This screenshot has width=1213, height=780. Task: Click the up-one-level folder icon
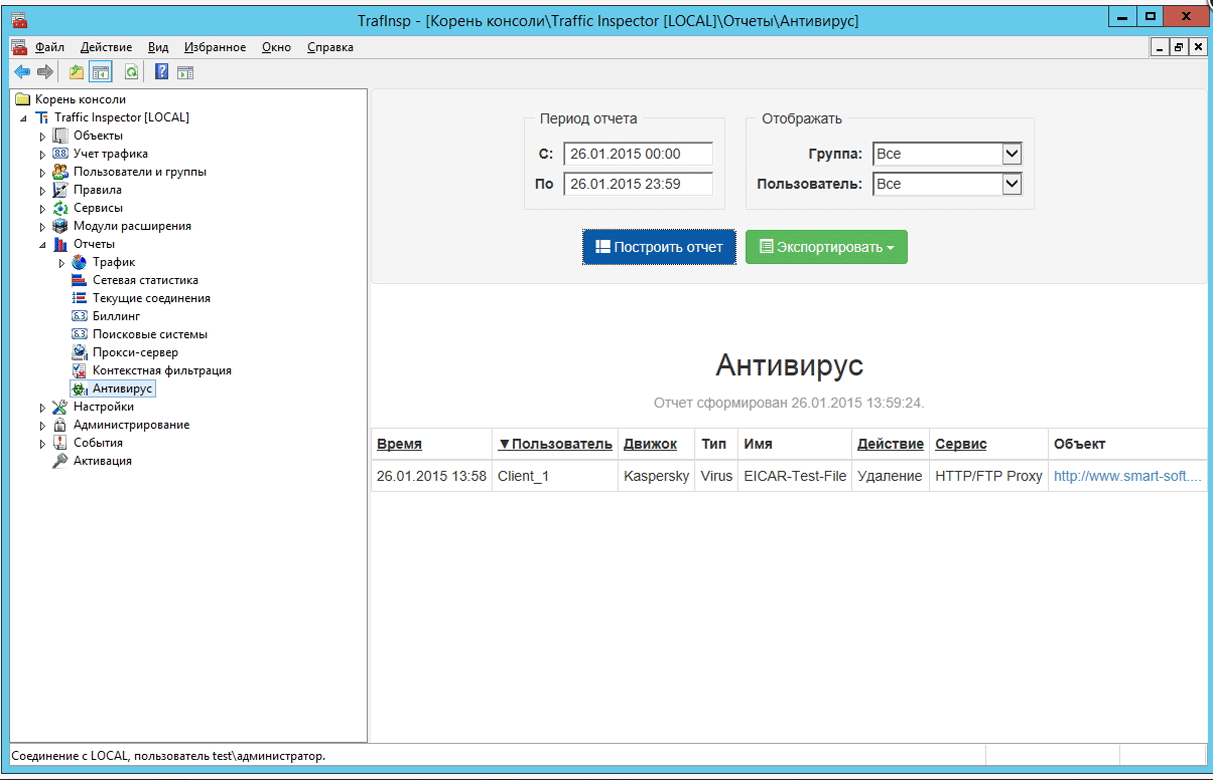tap(76, 72)
